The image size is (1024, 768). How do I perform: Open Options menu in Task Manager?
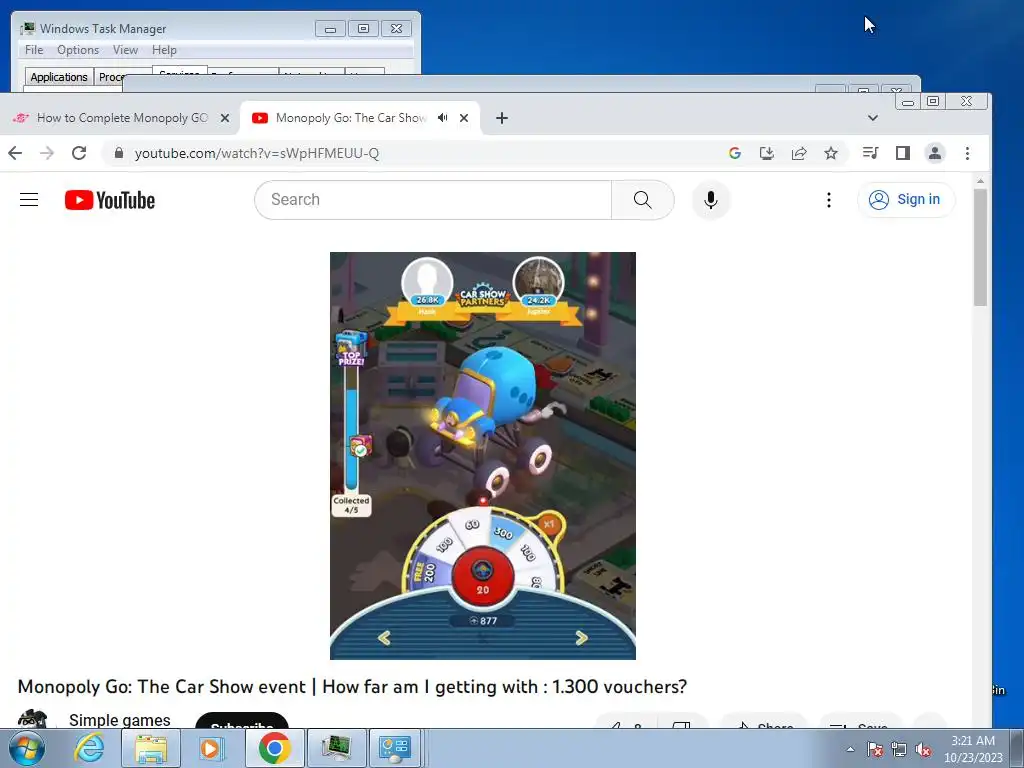click(78, 50)
